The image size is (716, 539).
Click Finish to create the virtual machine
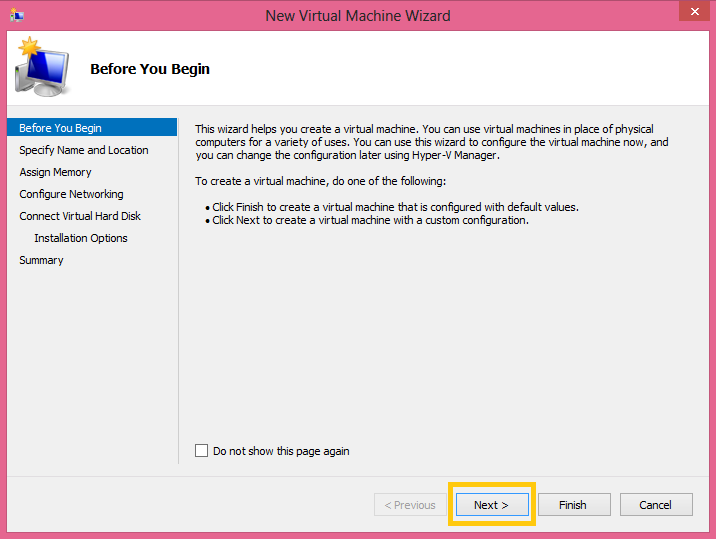[x=574, y=504]
